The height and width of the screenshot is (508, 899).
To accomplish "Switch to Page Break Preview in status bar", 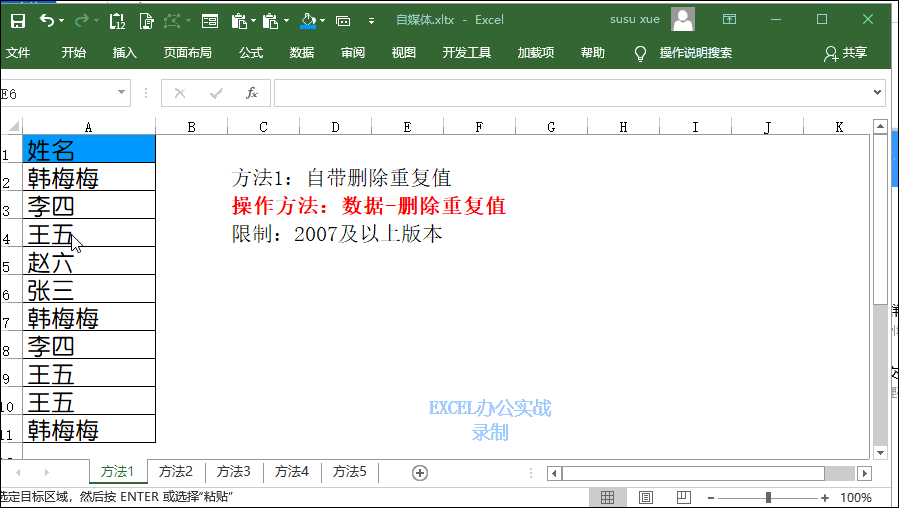I will pos(683,497).
